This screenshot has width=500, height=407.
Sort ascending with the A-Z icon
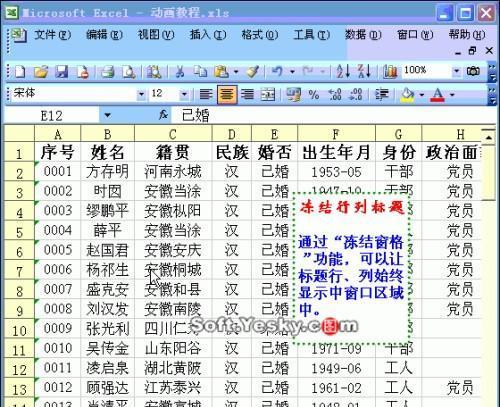point(343,71)
